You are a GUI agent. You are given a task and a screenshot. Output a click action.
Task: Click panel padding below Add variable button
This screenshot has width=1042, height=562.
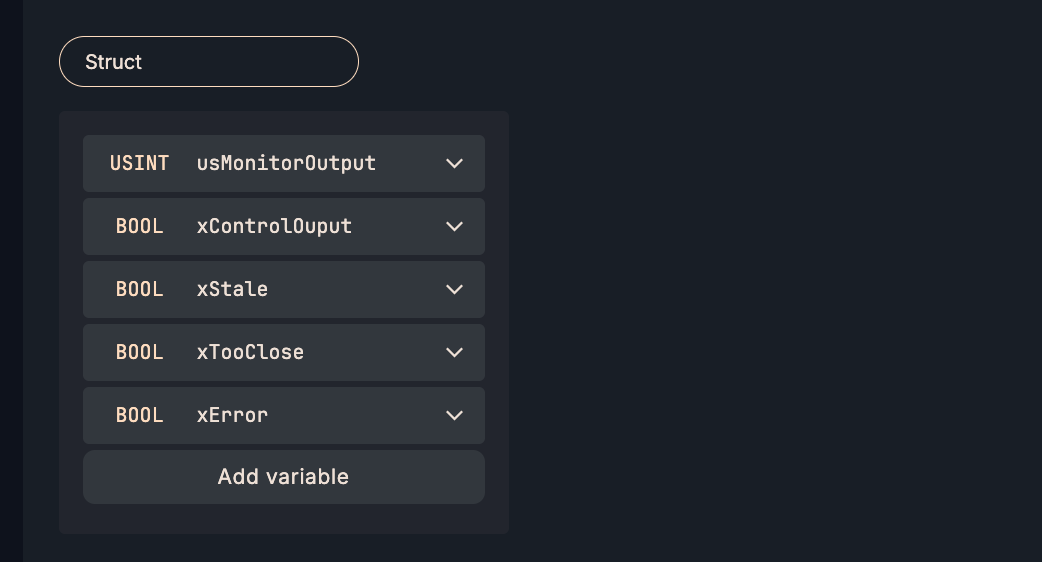tap(284, 519)
